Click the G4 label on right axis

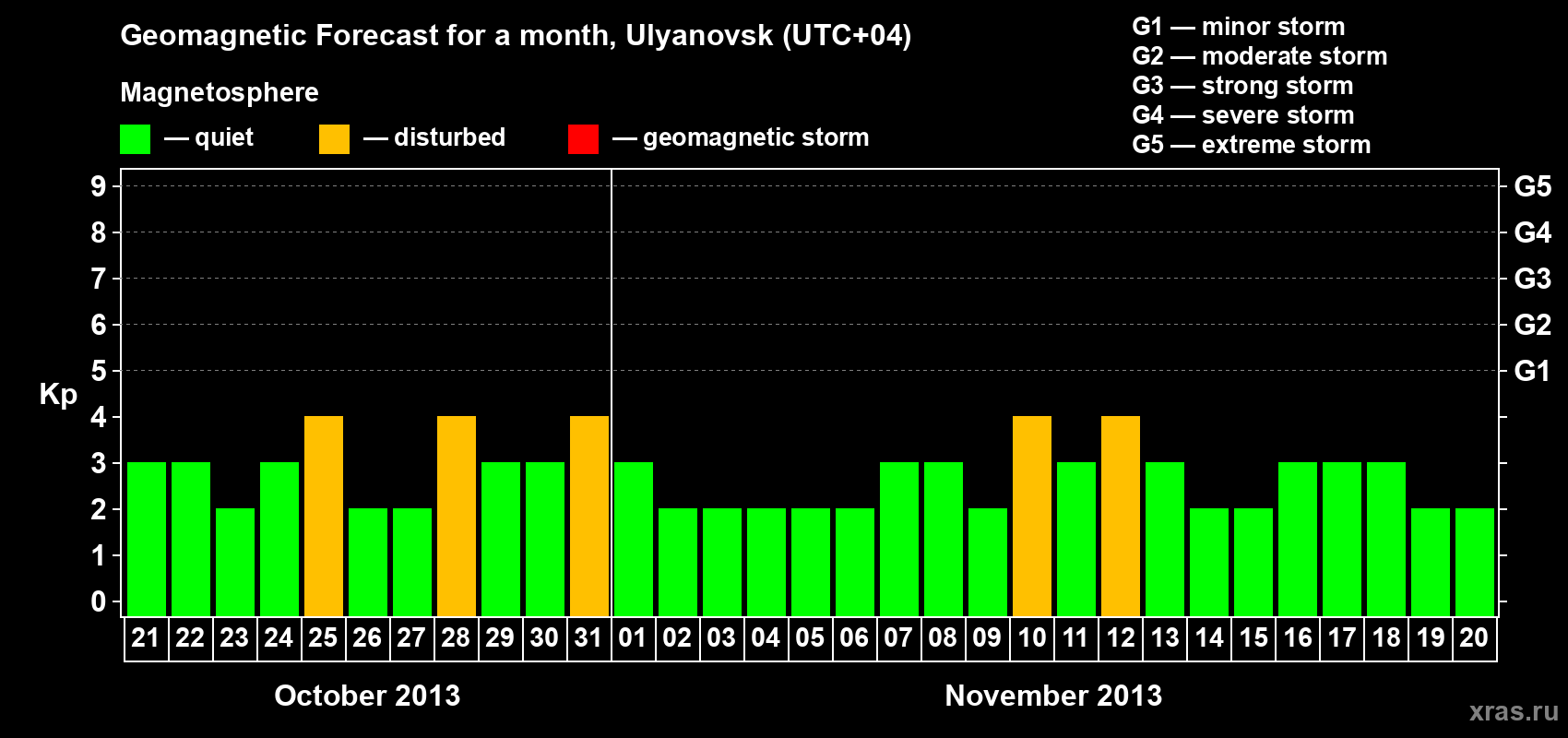click(x=1532, y=232)
